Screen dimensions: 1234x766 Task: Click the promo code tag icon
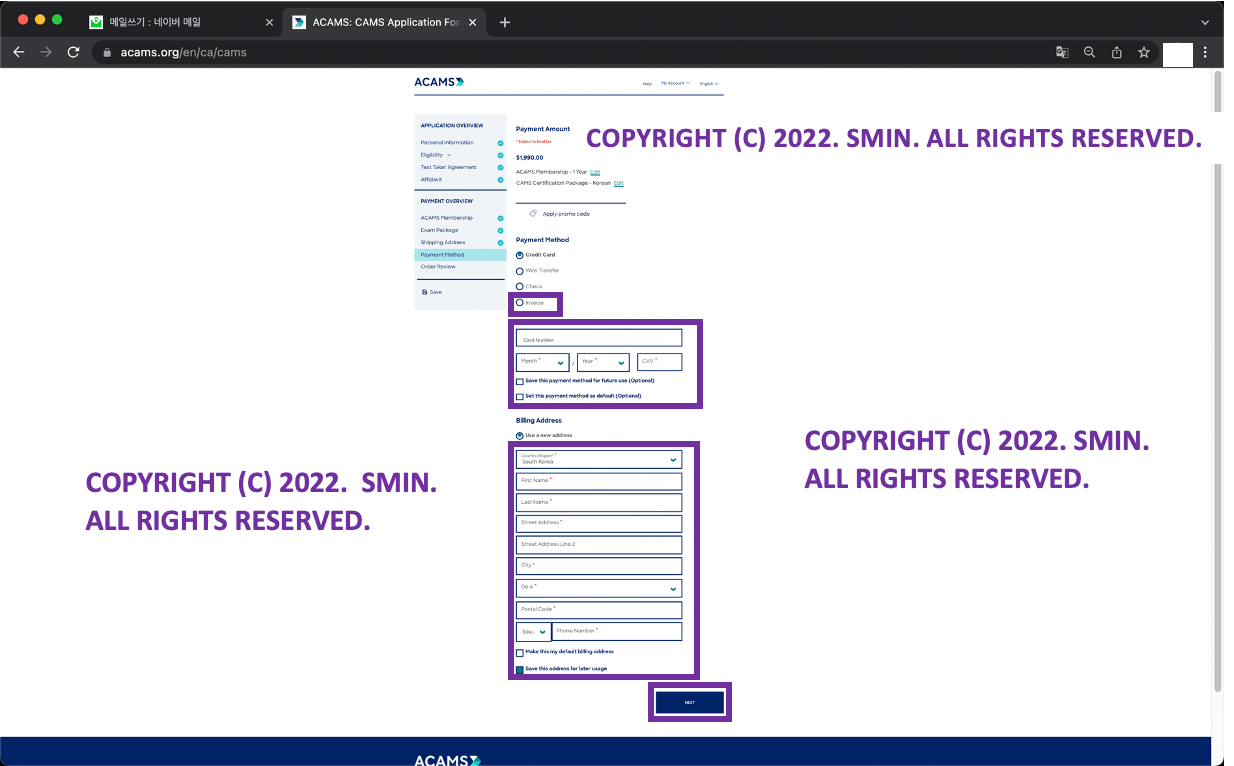point(533,214)
